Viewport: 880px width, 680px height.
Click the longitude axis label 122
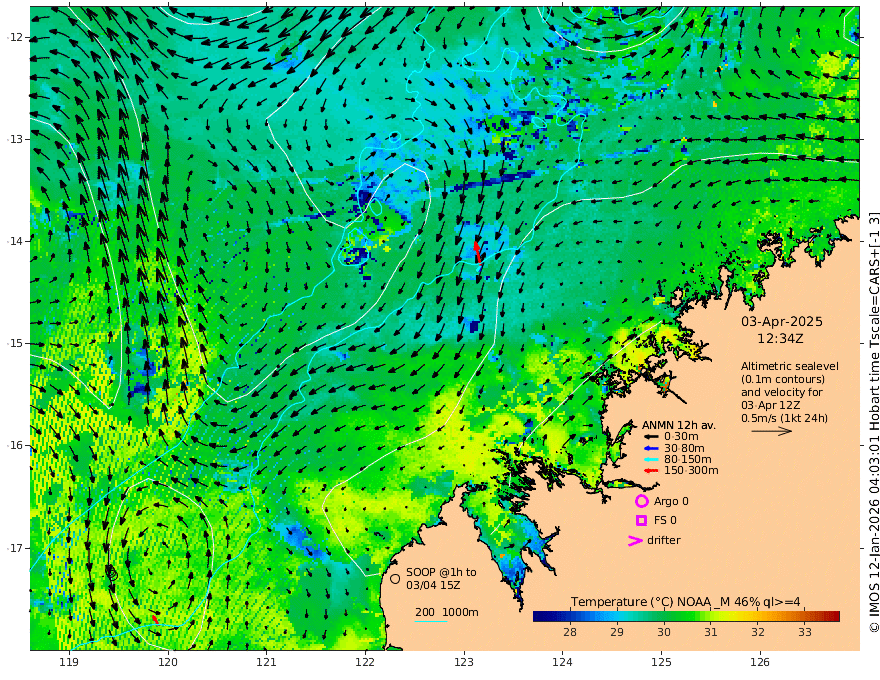click(365, 662)
